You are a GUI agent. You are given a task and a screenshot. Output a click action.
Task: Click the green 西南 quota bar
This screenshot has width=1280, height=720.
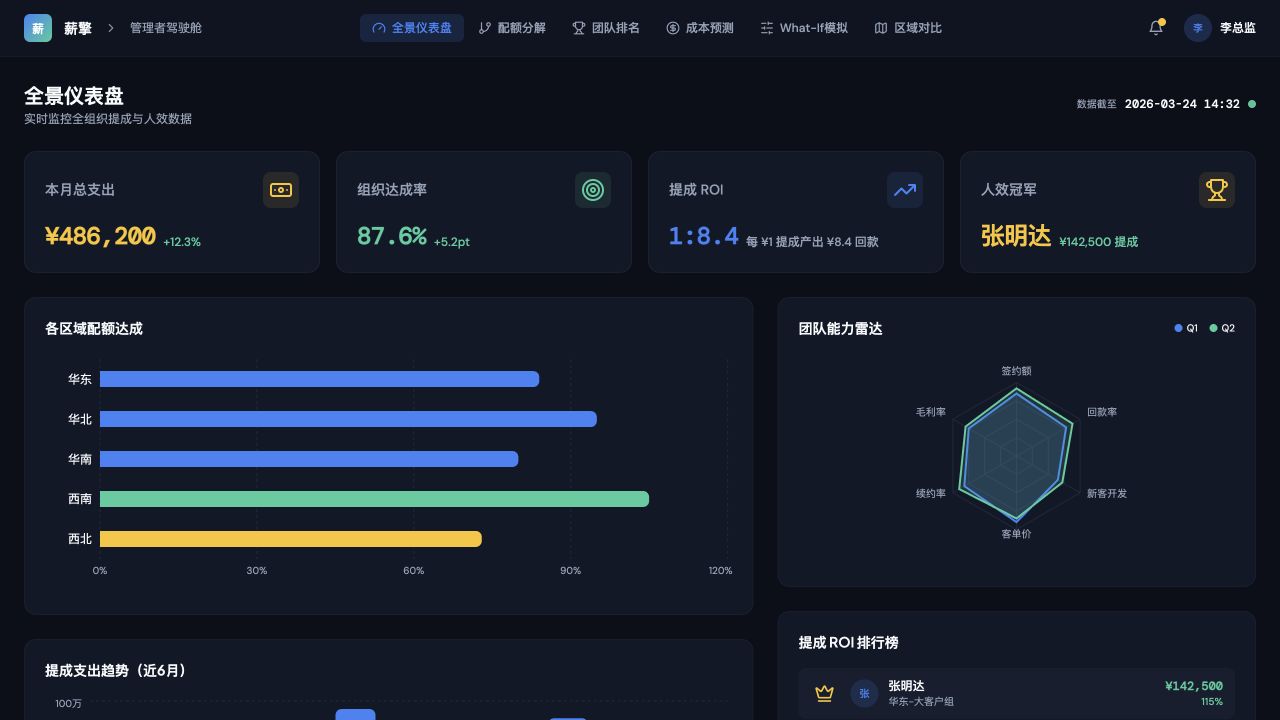tap(374, 499)
